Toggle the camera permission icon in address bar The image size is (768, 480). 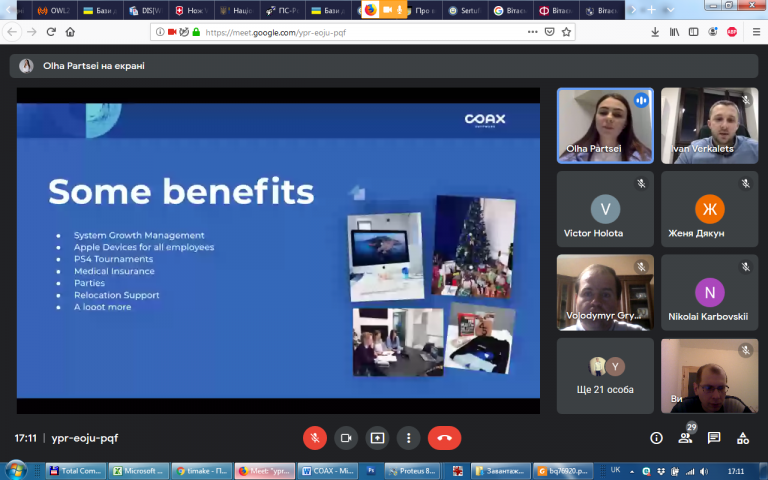(172, 32)
